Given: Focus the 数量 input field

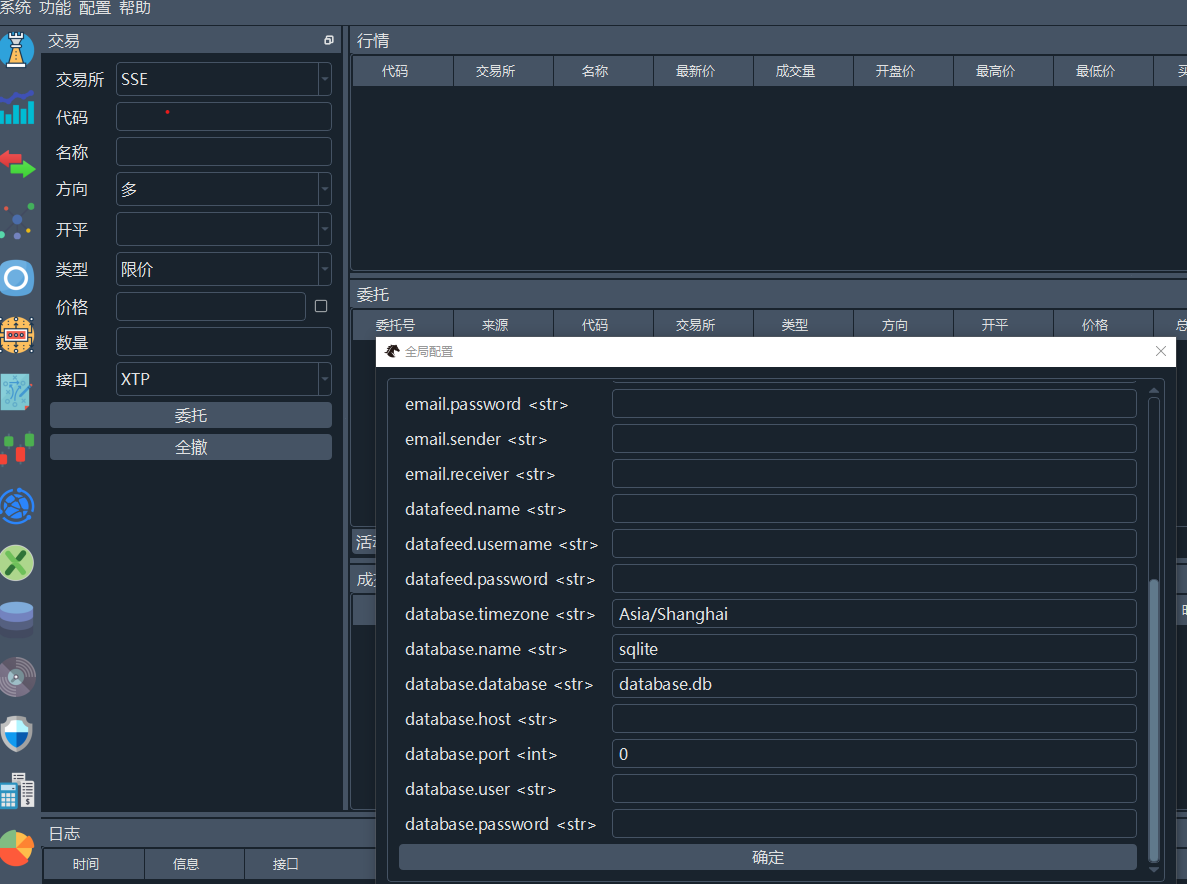Looking at the screenshot, I should coord(223,341).
